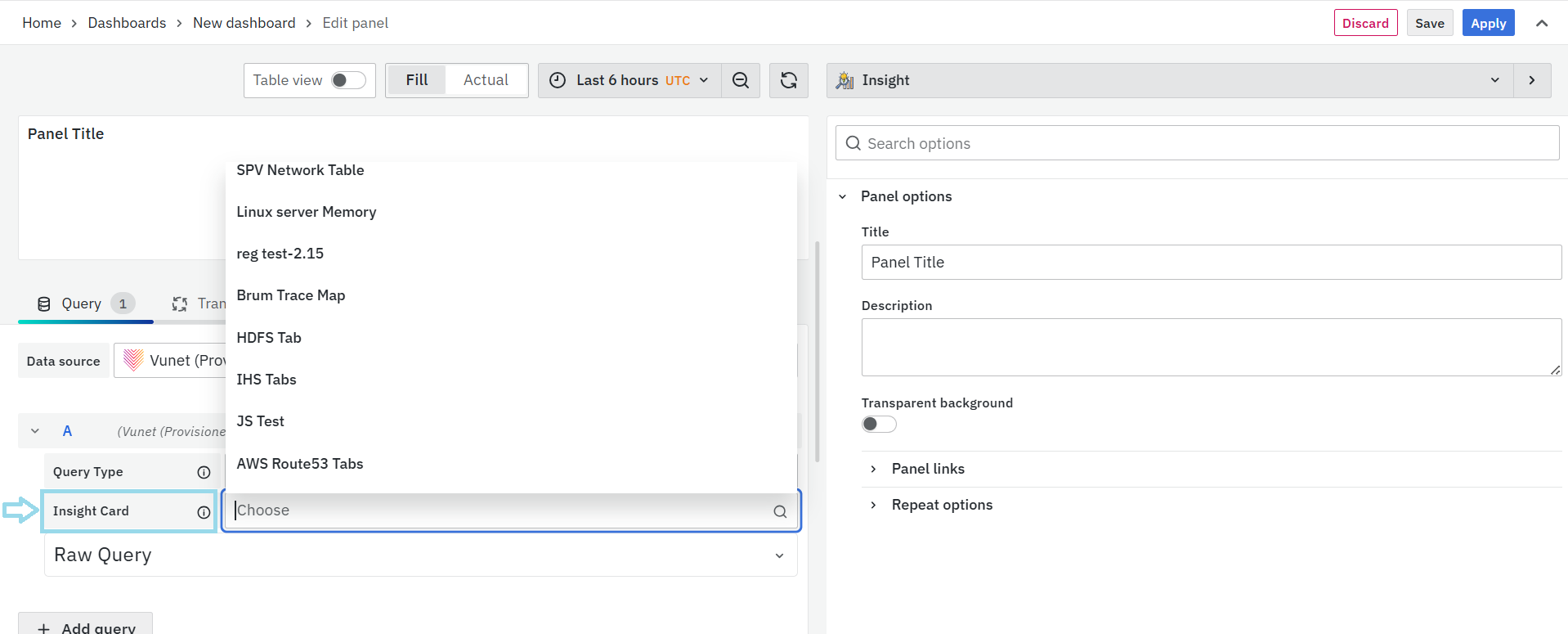Screen dimensions: 1568x634
Task: Open the Last 6 hours time picker
Action: (629, 80)
